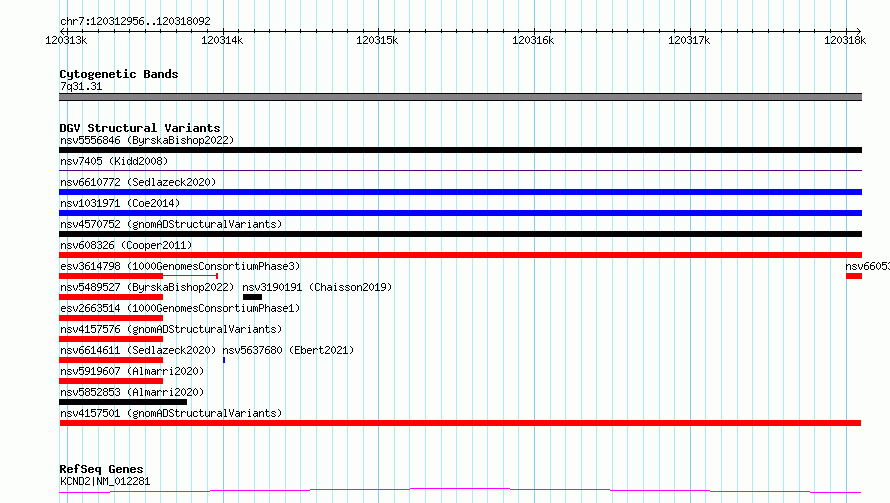Viewport: 890px width, 503px height.
Task: Click the short red bar below nsv66053
Action: [x=854, y=276]
